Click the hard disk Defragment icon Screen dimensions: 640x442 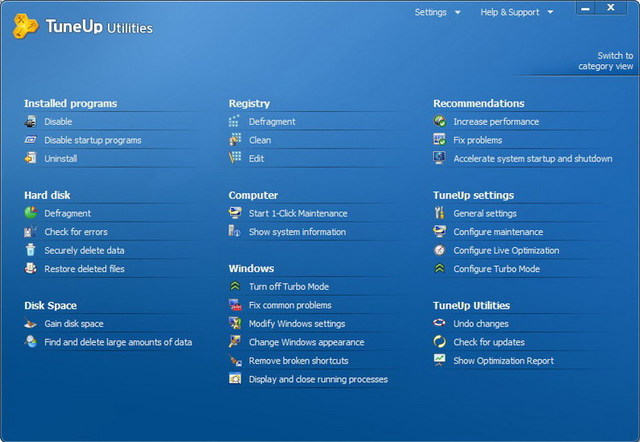point(31,213)
